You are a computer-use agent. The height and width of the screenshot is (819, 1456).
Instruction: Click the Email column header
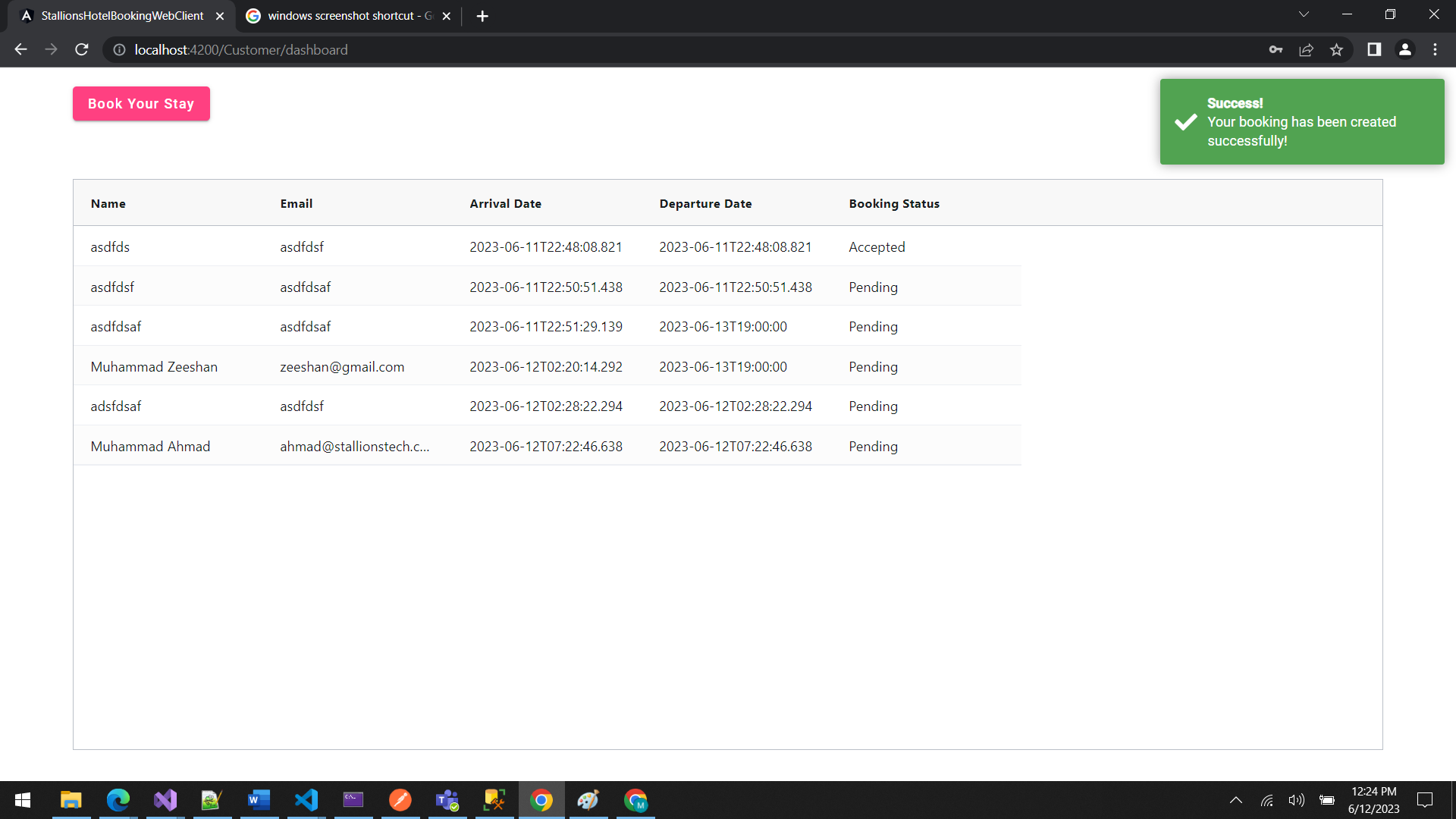297,203
